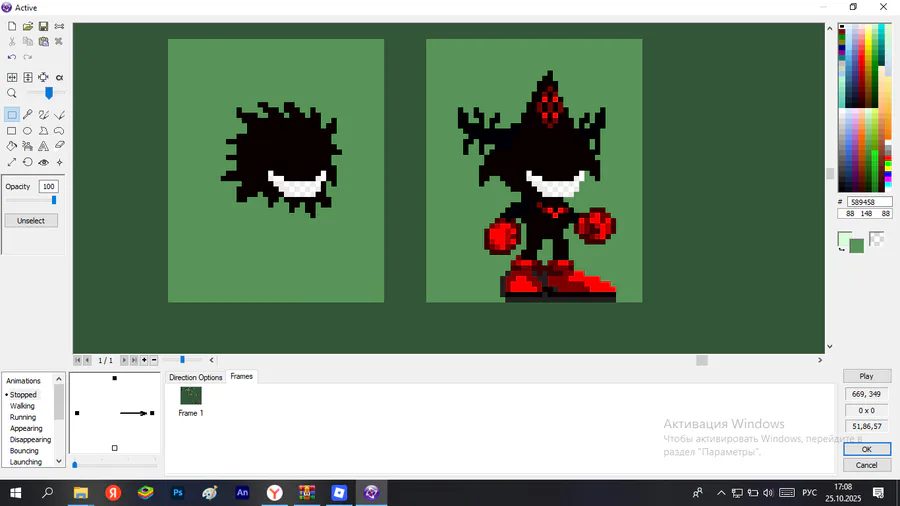Select the Line tool

pyautogui.click(x=59, y=115)
